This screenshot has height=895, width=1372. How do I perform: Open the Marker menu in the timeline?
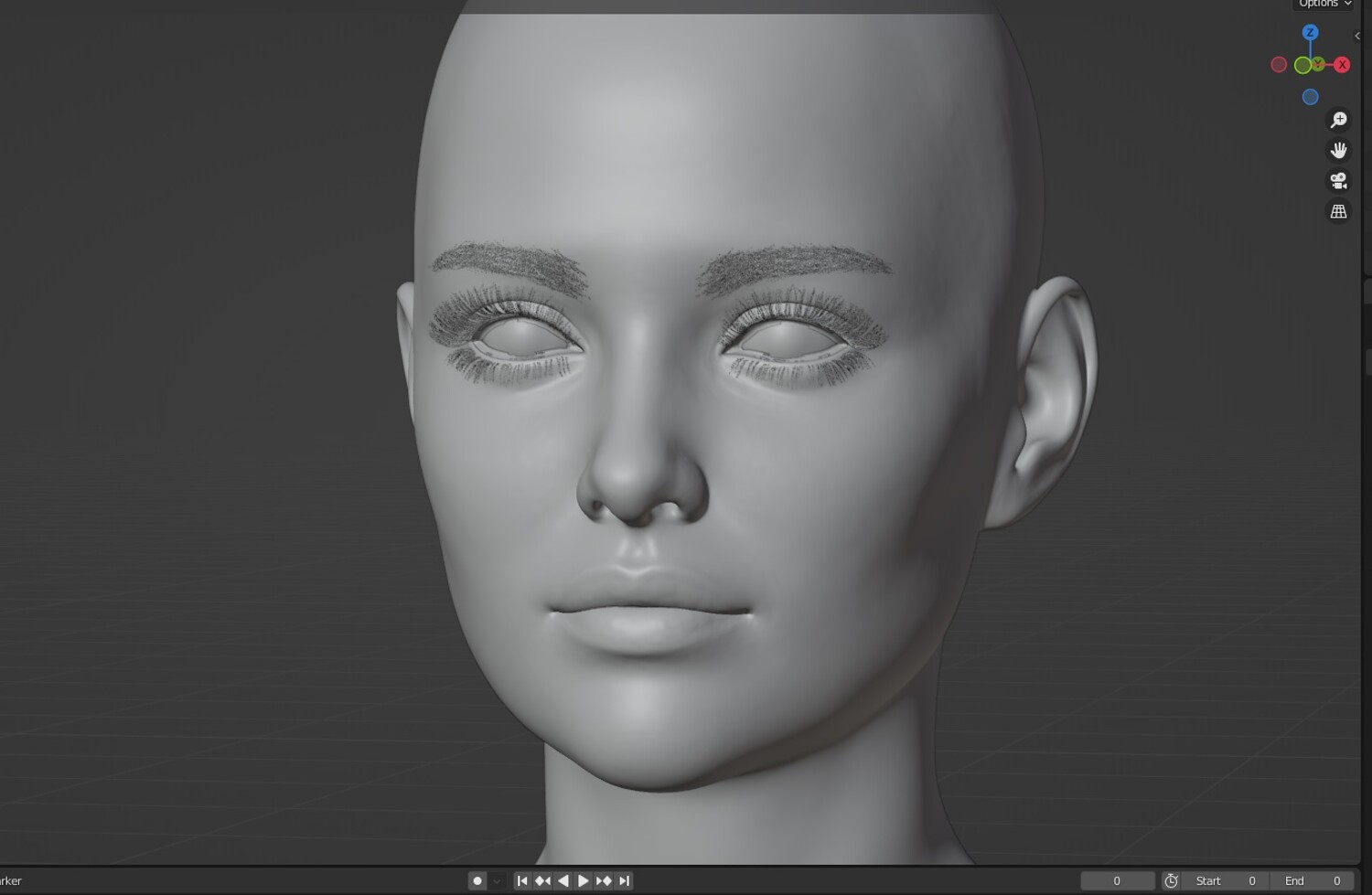(10, 881)
